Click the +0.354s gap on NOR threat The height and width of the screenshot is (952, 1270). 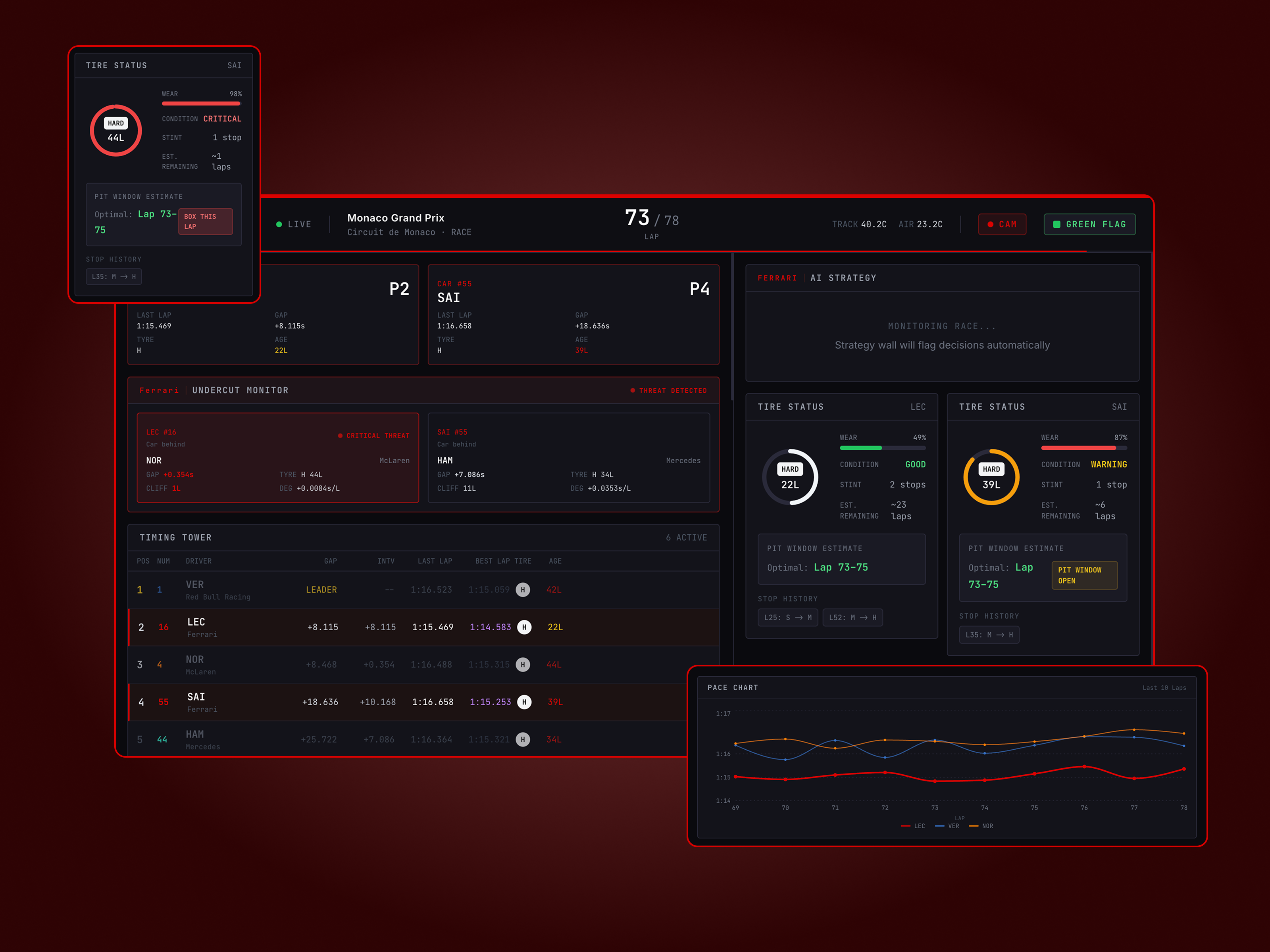point(179,474)
